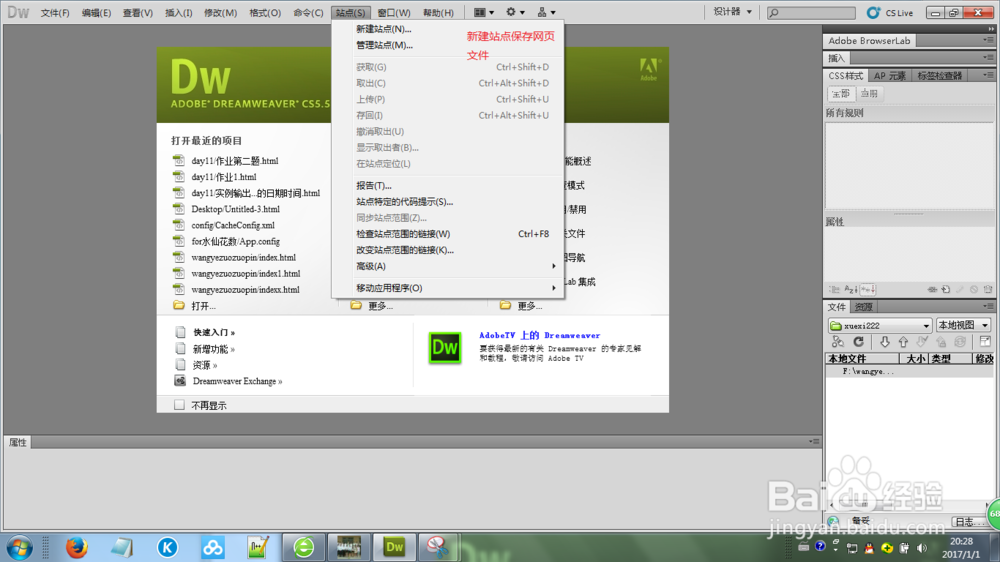This screenshot has height=562, width=1000.
Task: Click the Open folder icon in recent items
Action: pyautogui.click(x=179, y=306)
